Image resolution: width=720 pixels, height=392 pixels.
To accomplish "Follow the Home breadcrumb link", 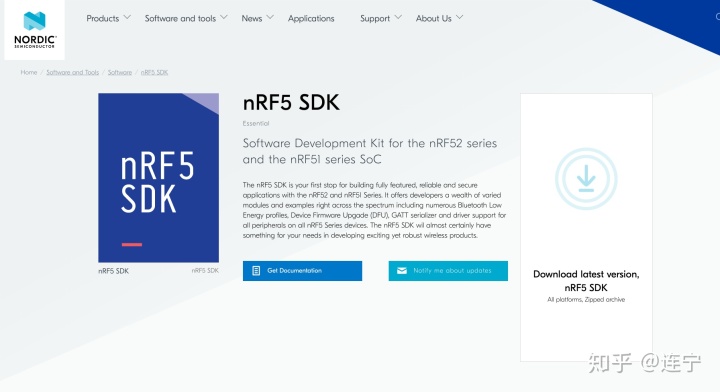I will [x=29, y=72].
